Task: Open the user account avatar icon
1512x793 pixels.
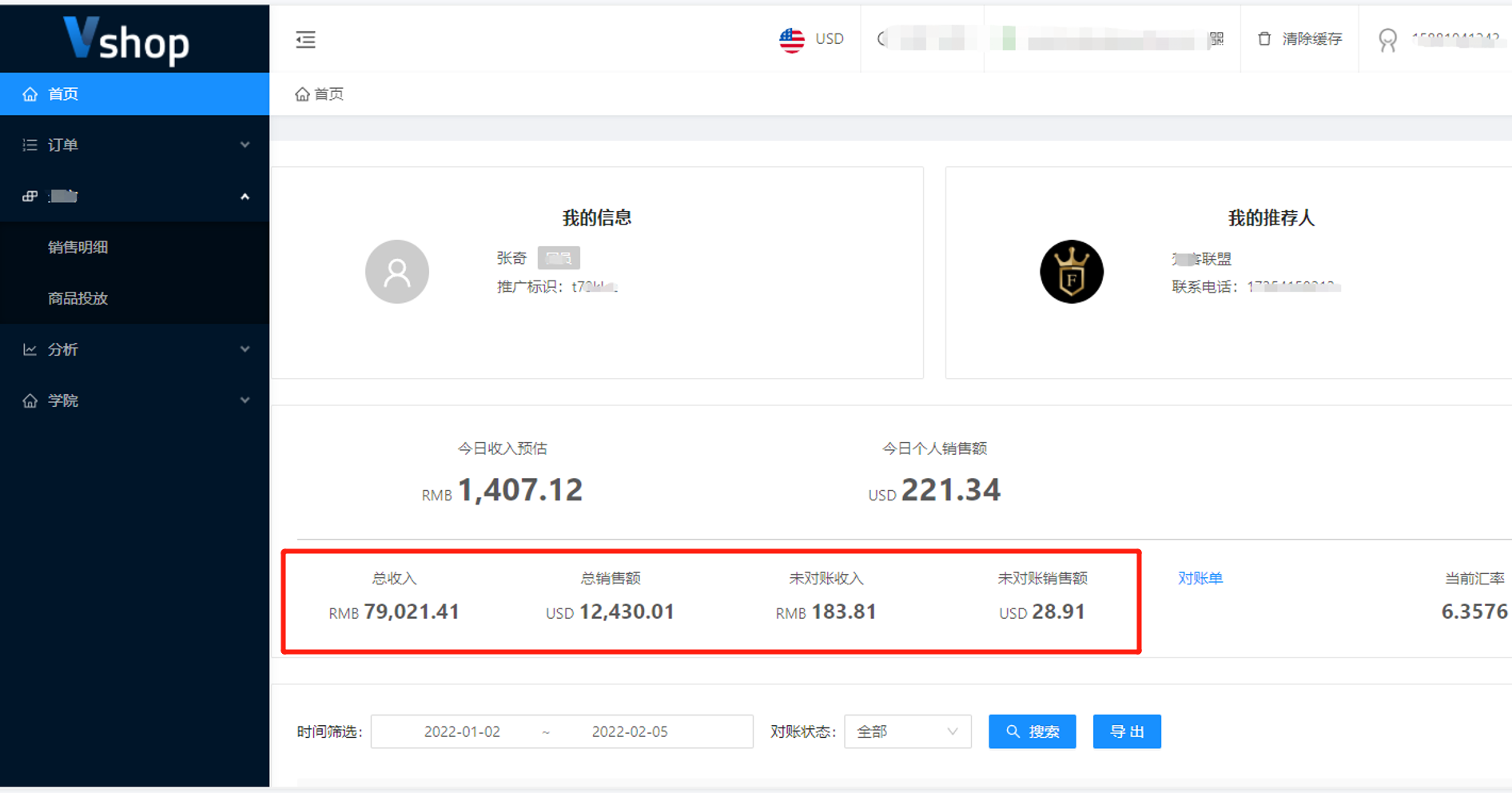Action: pos(1387,40)
